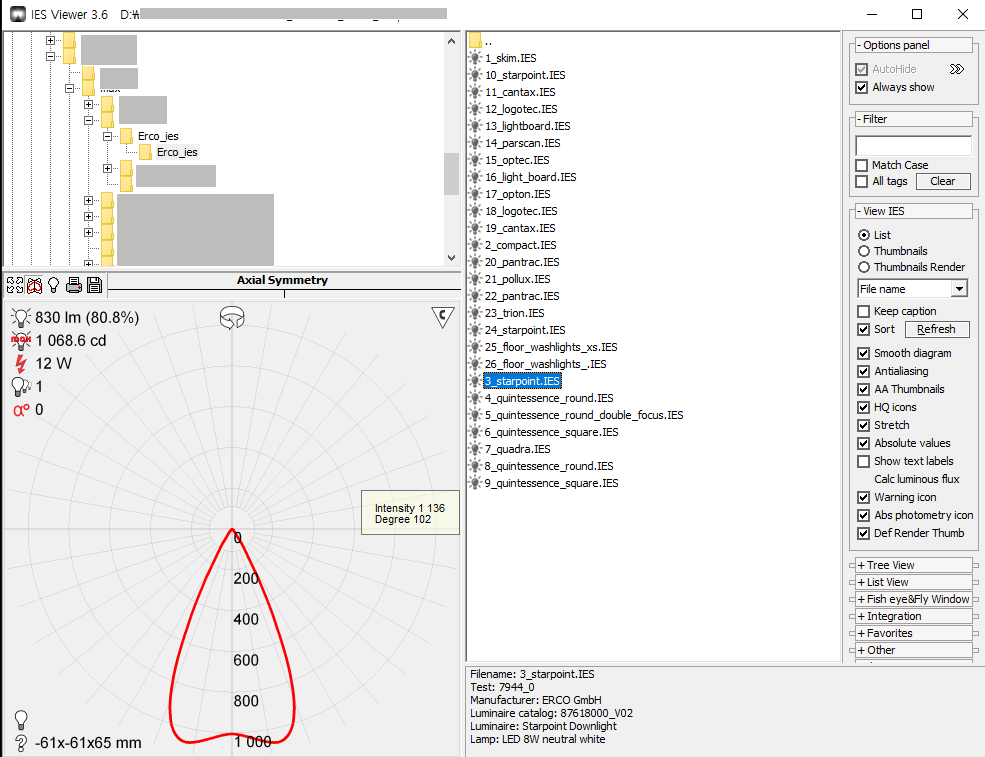This screenshot has width=985, height=757.
Task: Enable the All tags checkbox
Action: (x=862, y=182)
